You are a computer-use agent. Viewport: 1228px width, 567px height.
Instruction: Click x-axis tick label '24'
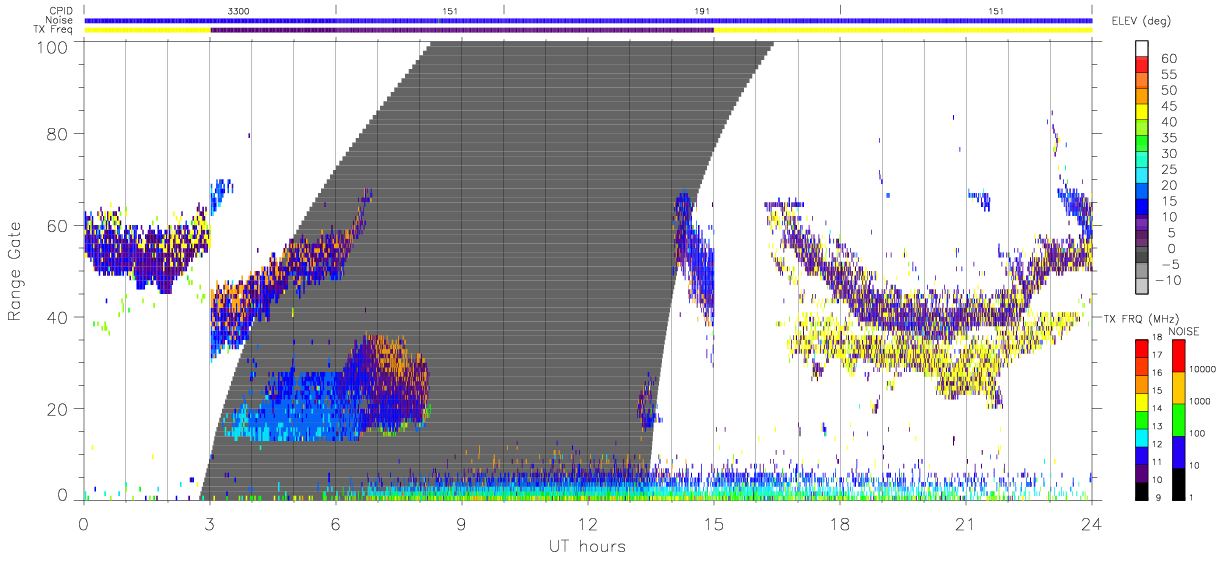click(x=1092, y=523)
